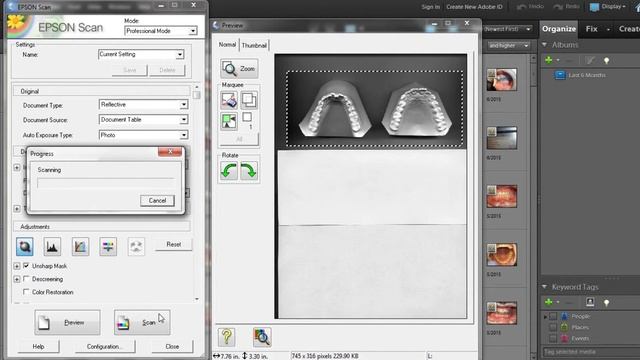Image resolution: width=640 pixels, height=360 pixels.
Task: Select the Fix tab
Action: point(591,29)
